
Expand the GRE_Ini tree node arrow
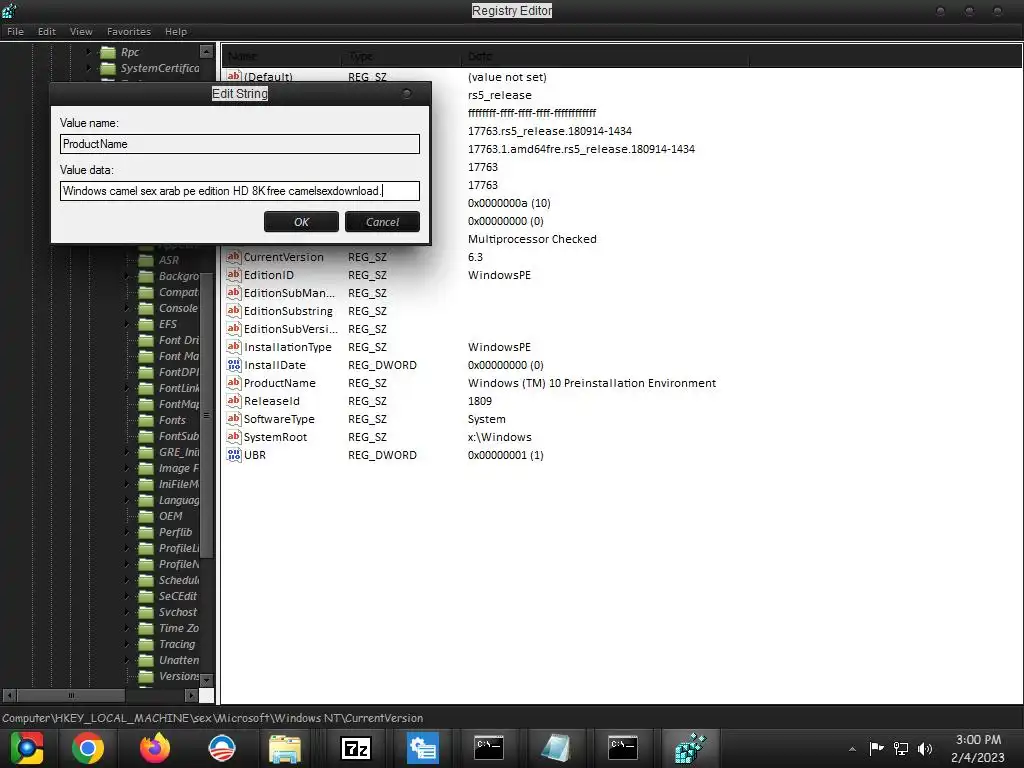pyautogui.click(x=127, y=452)
